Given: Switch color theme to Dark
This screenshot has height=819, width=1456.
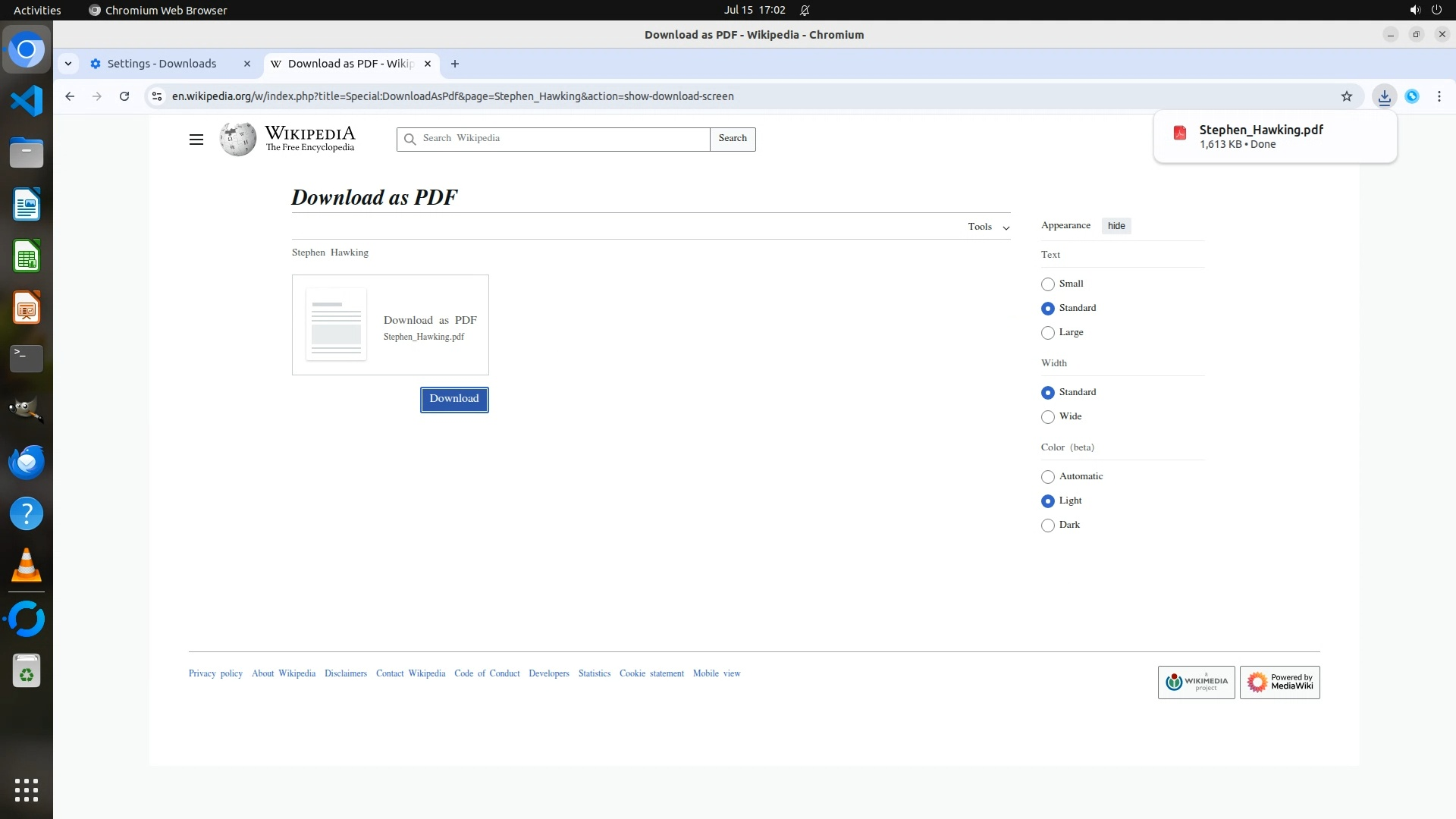Looking at the screenshot, I should 1048,526.
